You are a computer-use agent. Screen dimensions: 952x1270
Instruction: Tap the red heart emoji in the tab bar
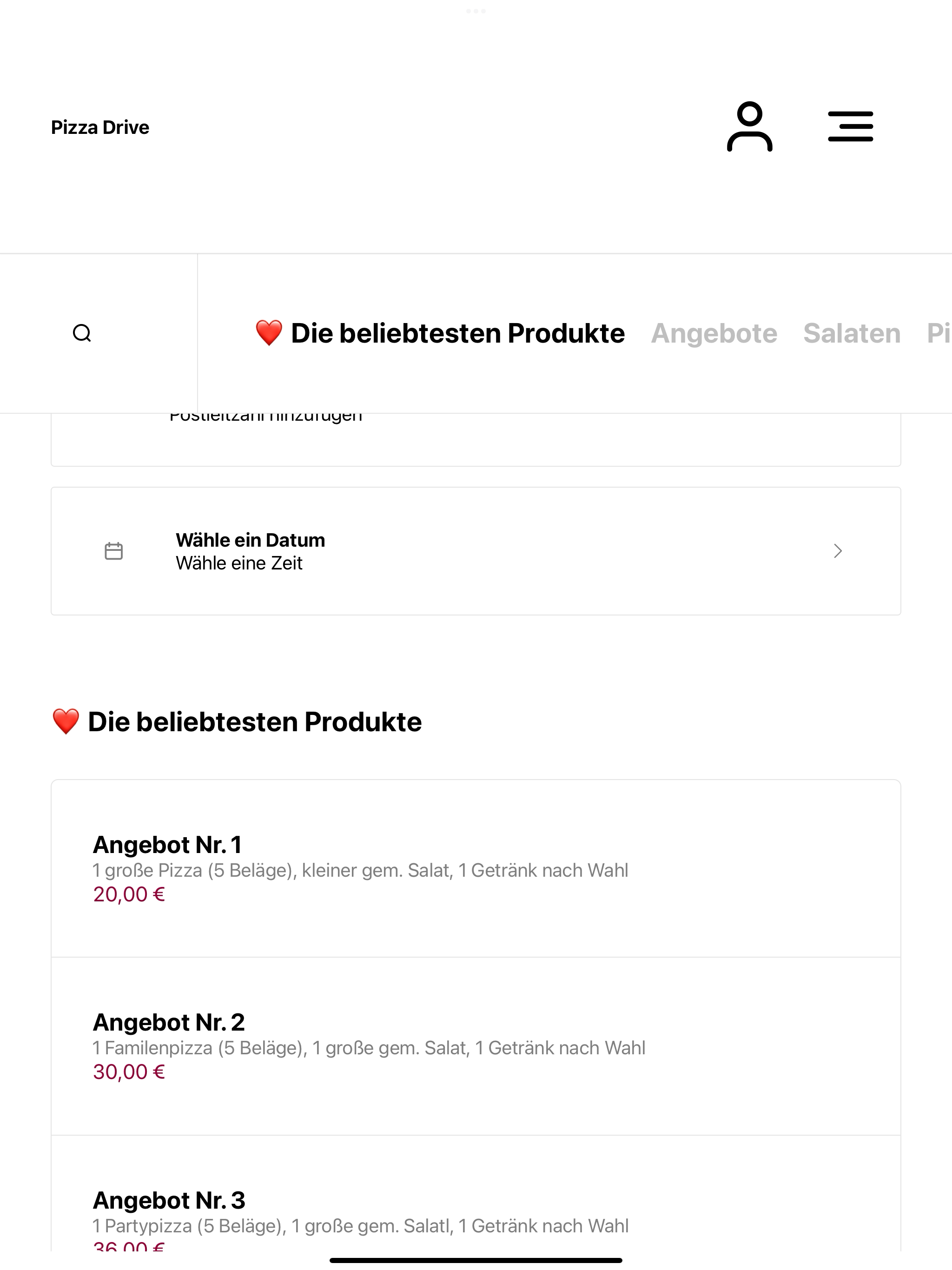pos(269,333)
